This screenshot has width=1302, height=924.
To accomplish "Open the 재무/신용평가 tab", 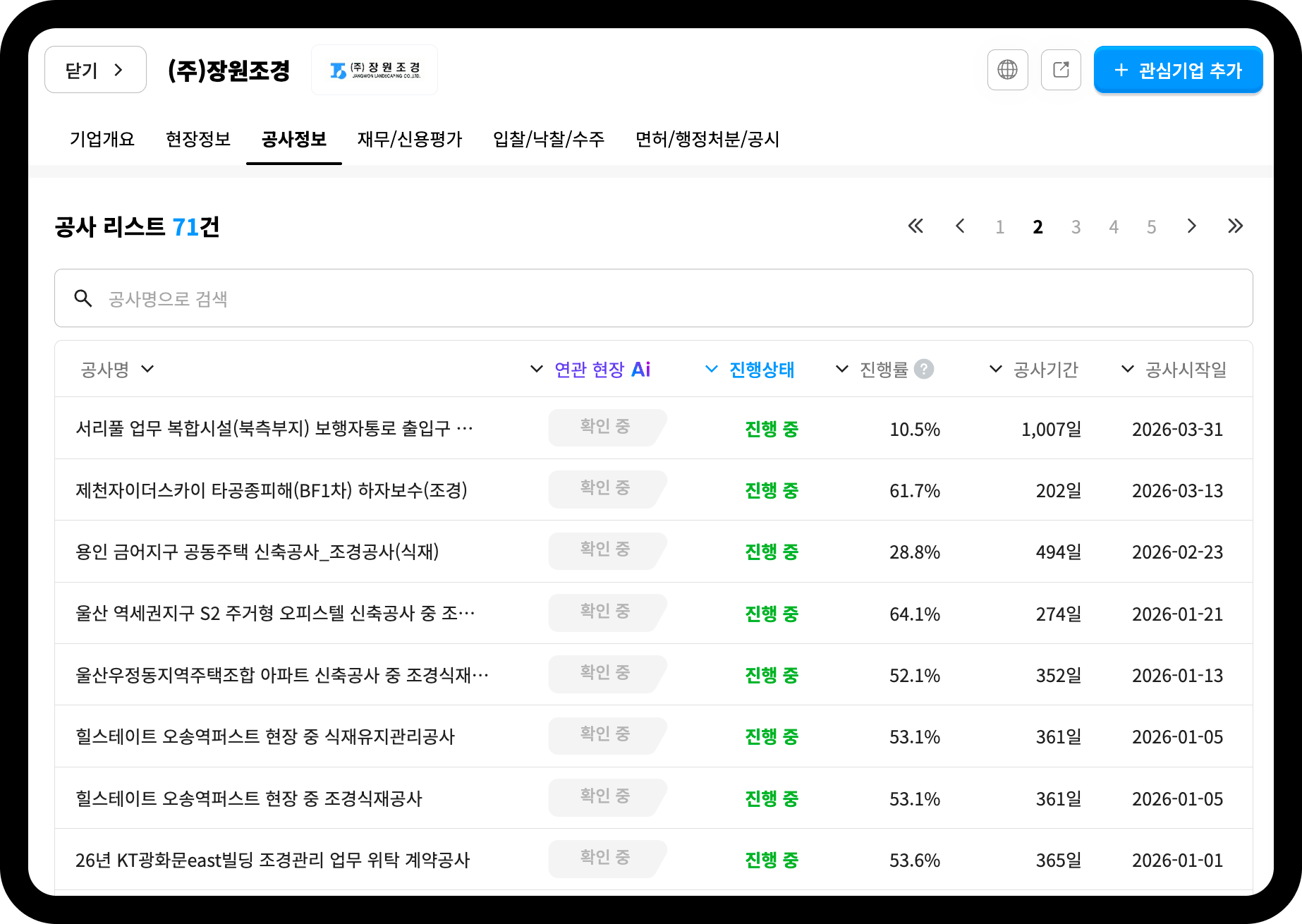I will pyautogui.click(x=410, y=139).
